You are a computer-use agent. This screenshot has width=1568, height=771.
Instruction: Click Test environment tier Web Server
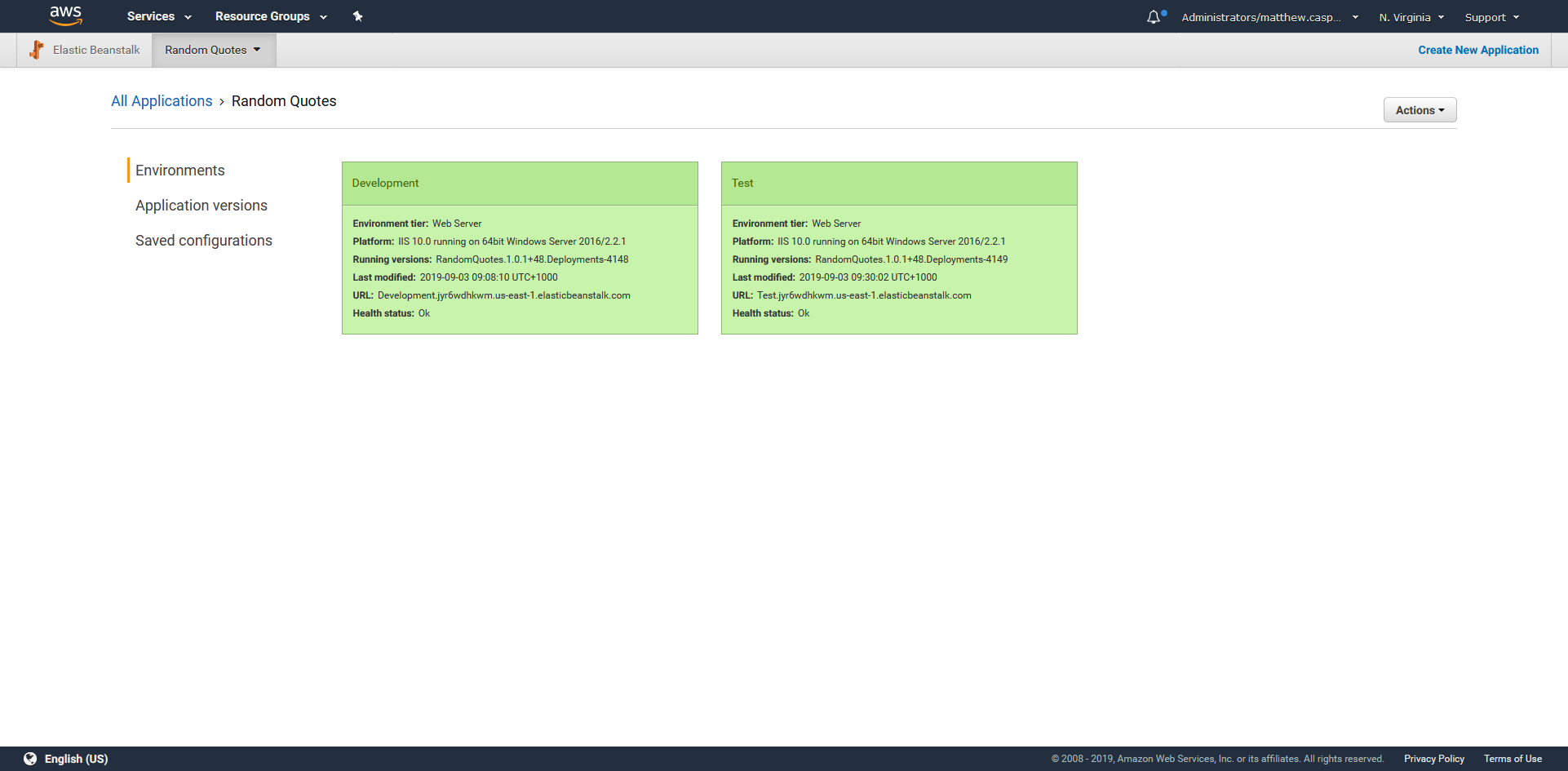tap(836, 224)
